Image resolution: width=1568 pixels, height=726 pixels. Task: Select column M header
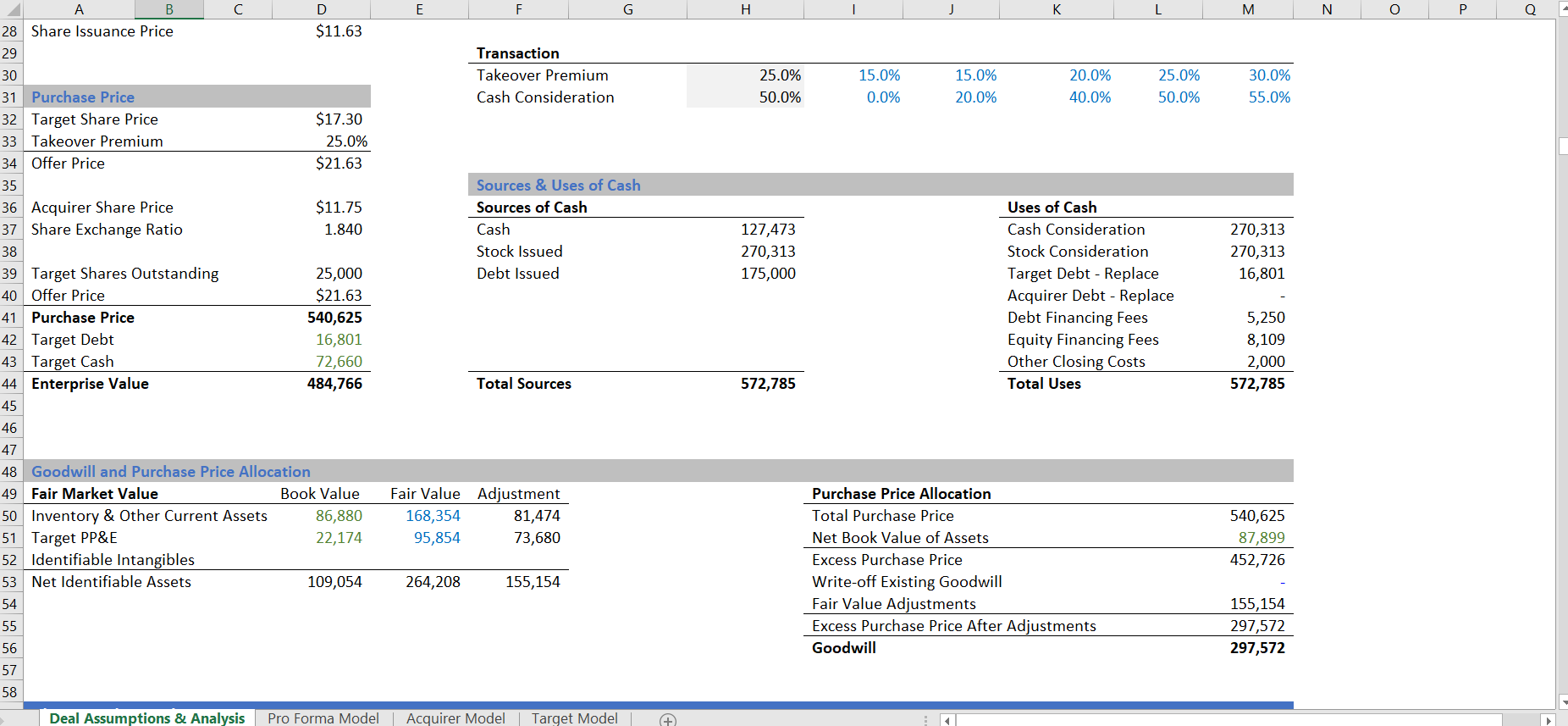tap(1248, 9)
